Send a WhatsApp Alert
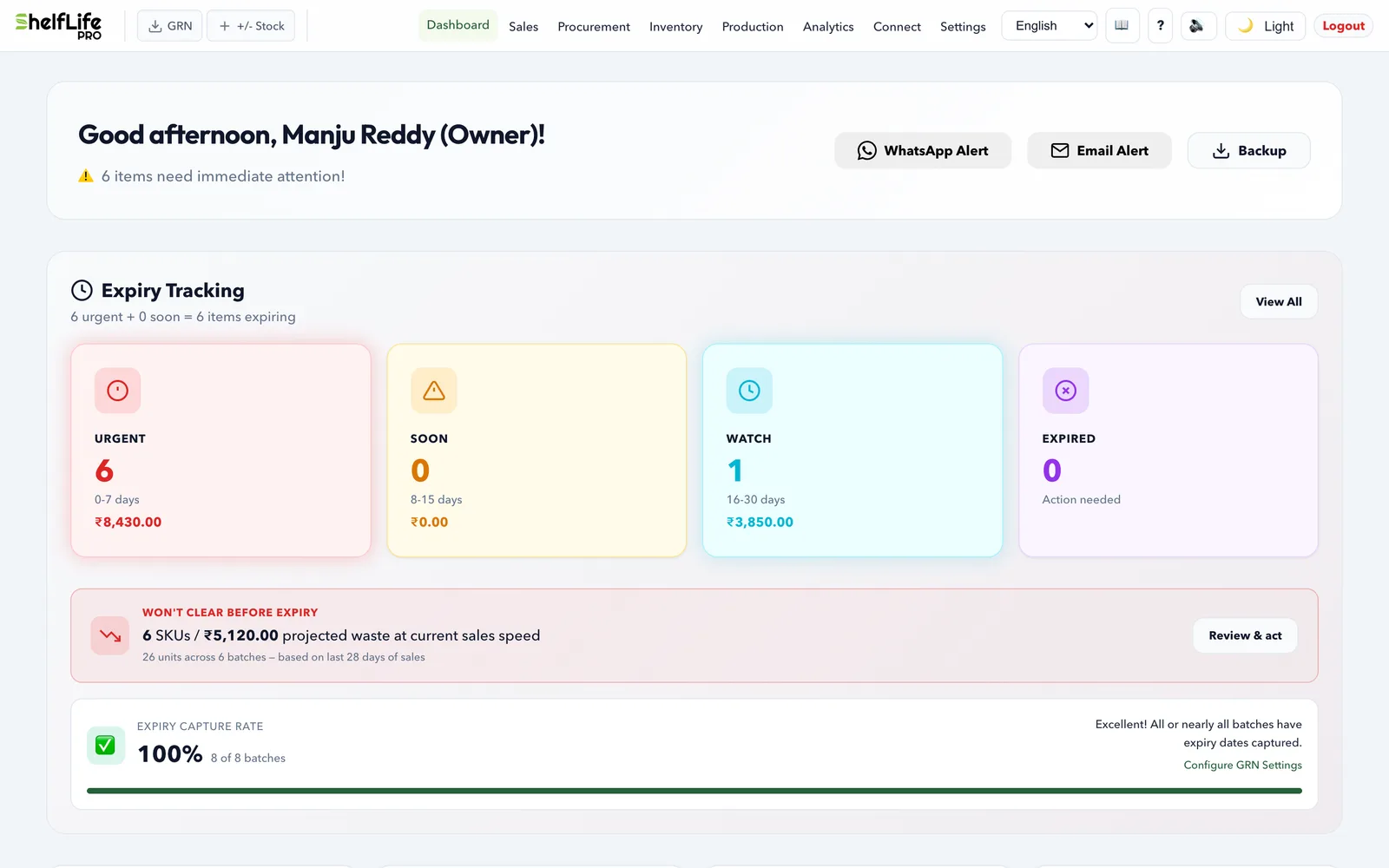Screen dimensions: 1389x868 (923, 150)
